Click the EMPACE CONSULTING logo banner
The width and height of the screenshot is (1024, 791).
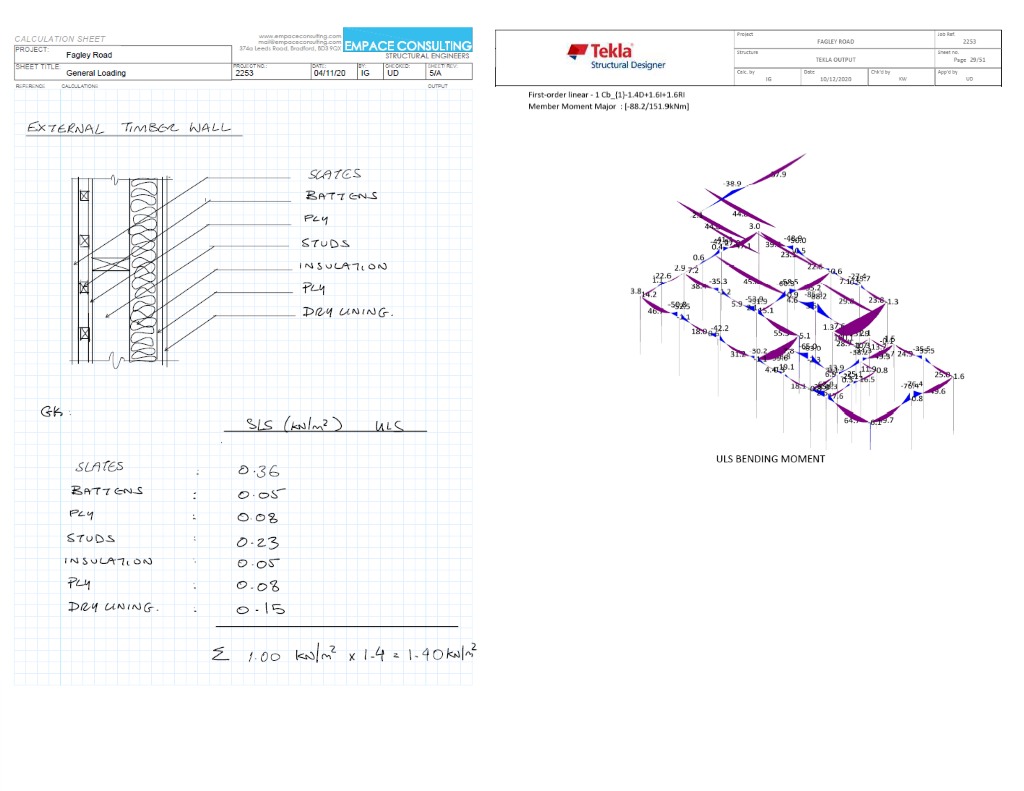[408, 40]
